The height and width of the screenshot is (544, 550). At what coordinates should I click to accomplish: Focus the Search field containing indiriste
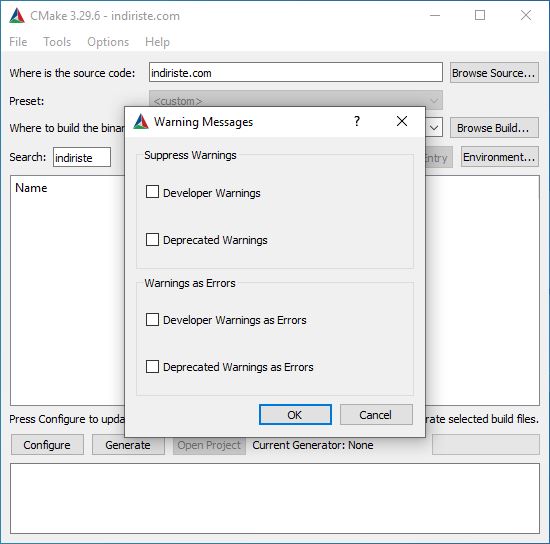[82, 157]
